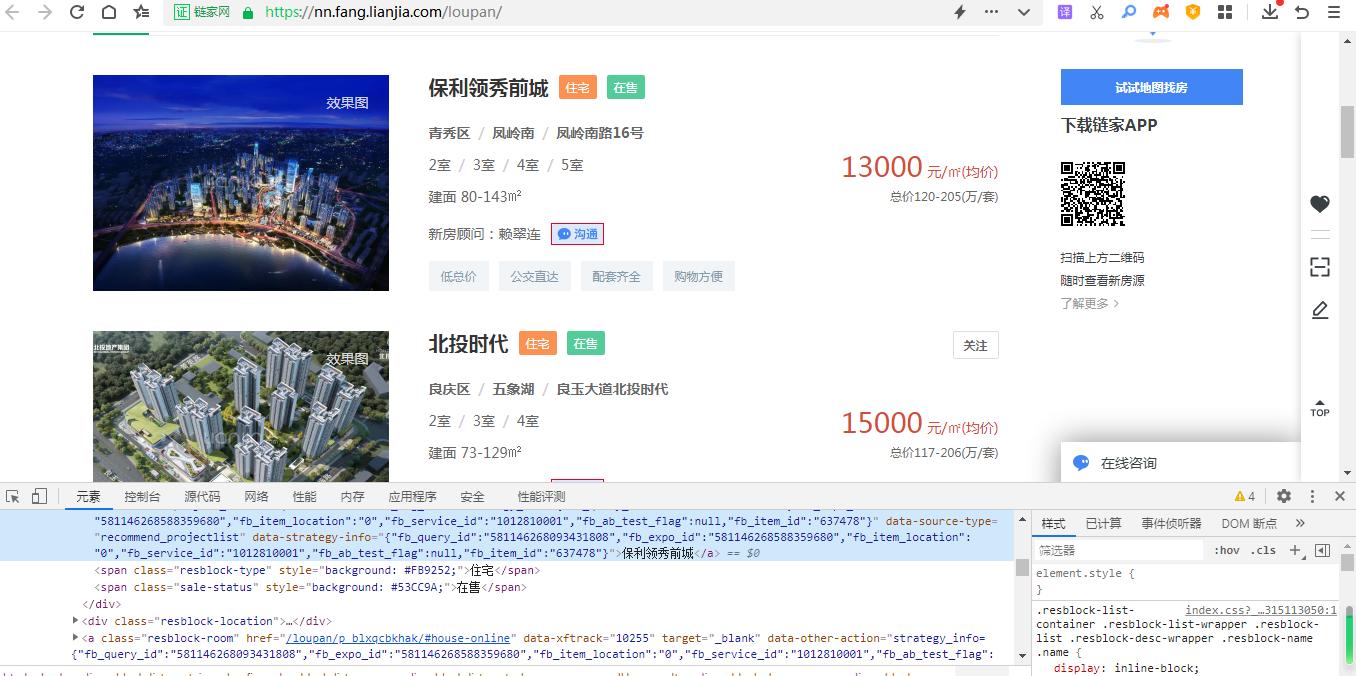Switch to the 事件侦听器 pane tab
This screenshot has width=1356, height=676.
click(x=1171, y=523)
